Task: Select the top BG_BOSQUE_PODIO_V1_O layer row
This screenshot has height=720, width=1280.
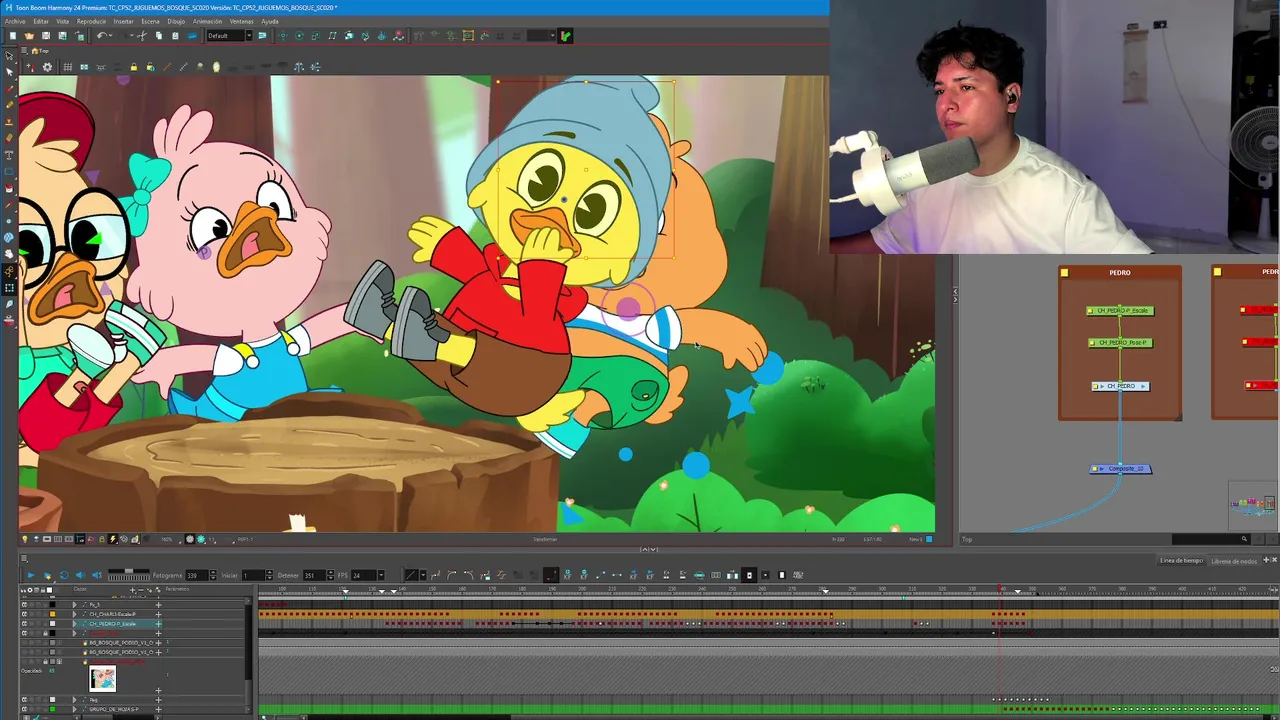Action: point(121,642)
